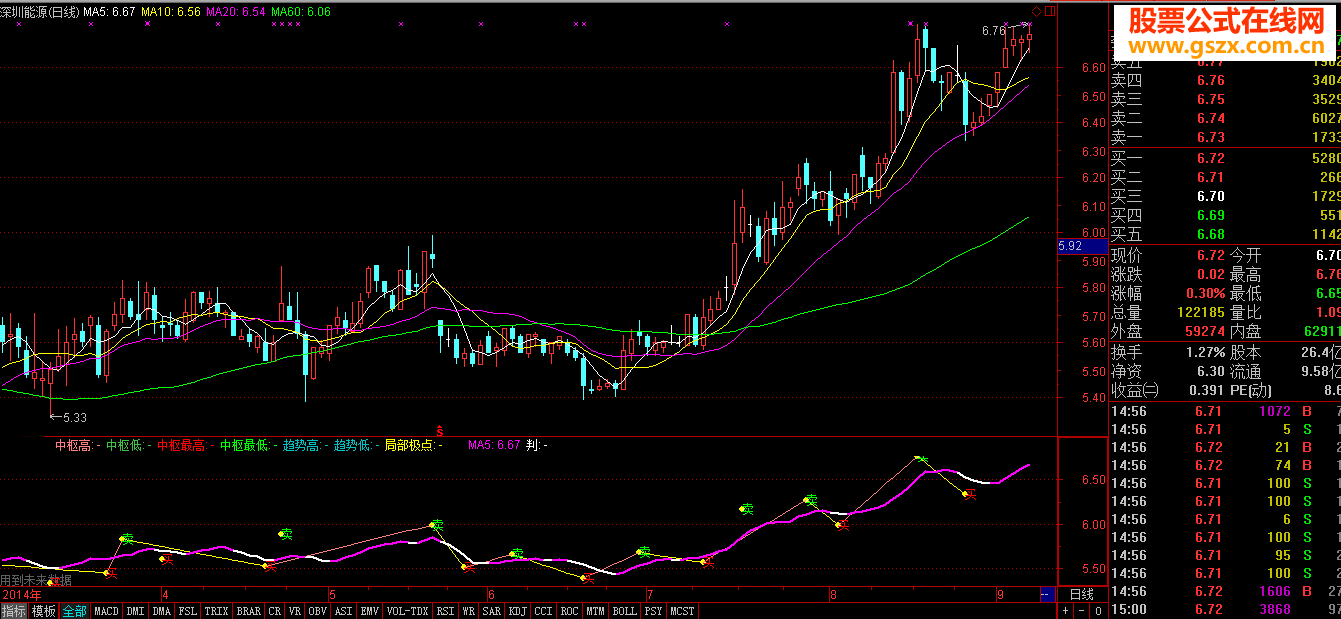The height and width of the screenshot is (619, 1341).
Task: Click the 6.76 high price annotation
Action: (994, 31)
